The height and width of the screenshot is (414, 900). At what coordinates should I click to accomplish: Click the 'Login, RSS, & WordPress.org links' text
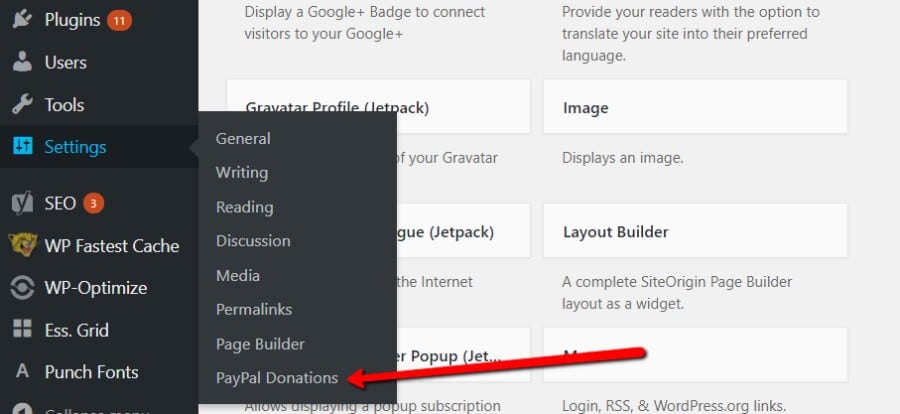pos(673,405)
